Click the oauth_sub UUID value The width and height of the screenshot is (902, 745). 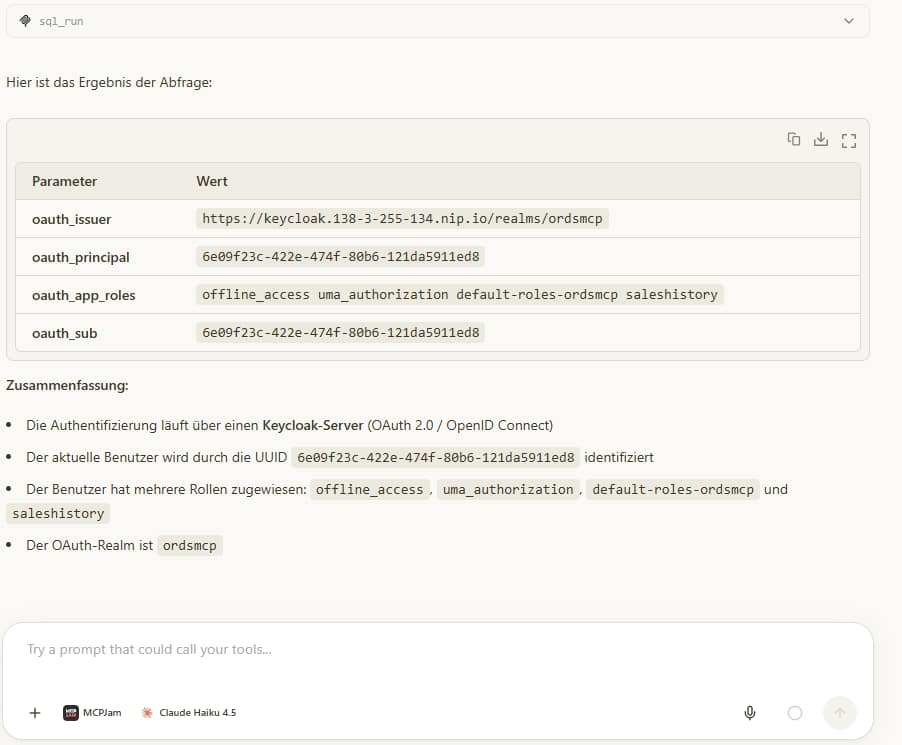tap(341, 333)
